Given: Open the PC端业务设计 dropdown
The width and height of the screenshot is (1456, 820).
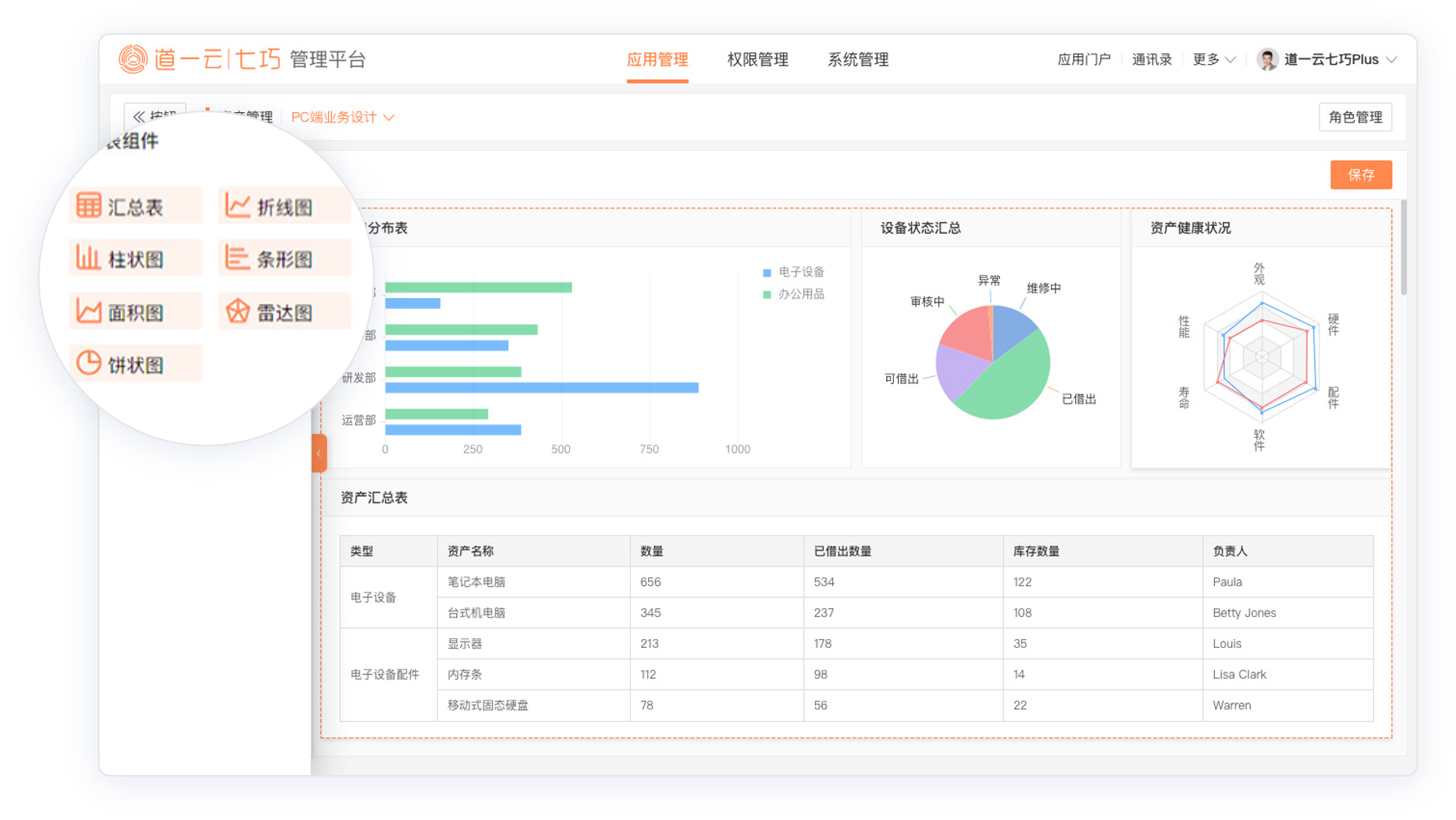Looking at the screenshot, I should point(342,117).
